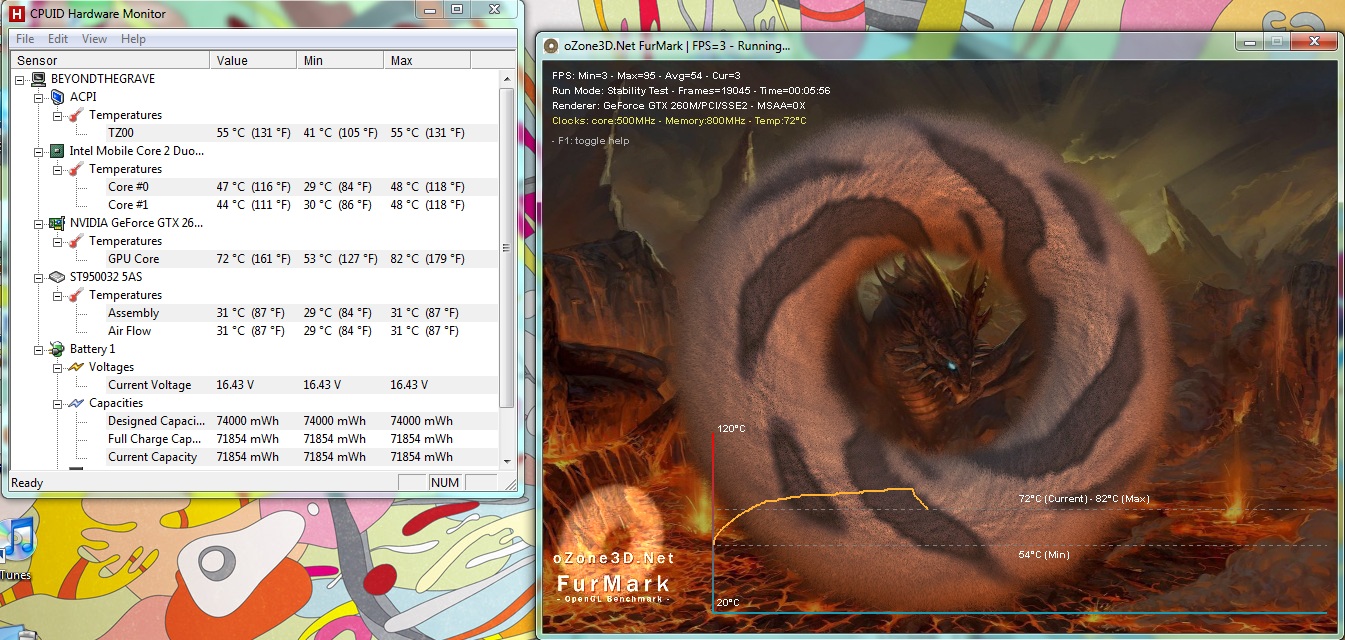Click the BEYONDTHEGRAVE computer icon
The width and height of the screenshot is (1345, 640).
pyautogui.click(x=38, y=79)
